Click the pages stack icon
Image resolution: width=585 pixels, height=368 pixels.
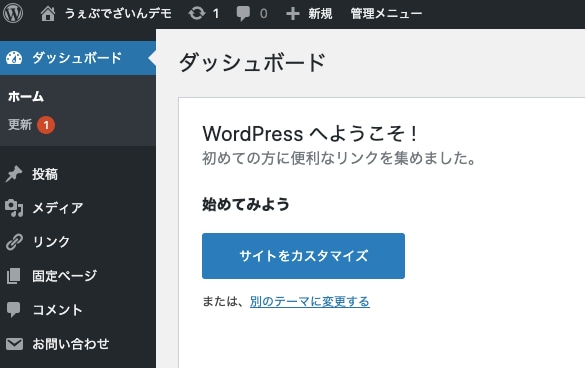(x=13, y=276)
